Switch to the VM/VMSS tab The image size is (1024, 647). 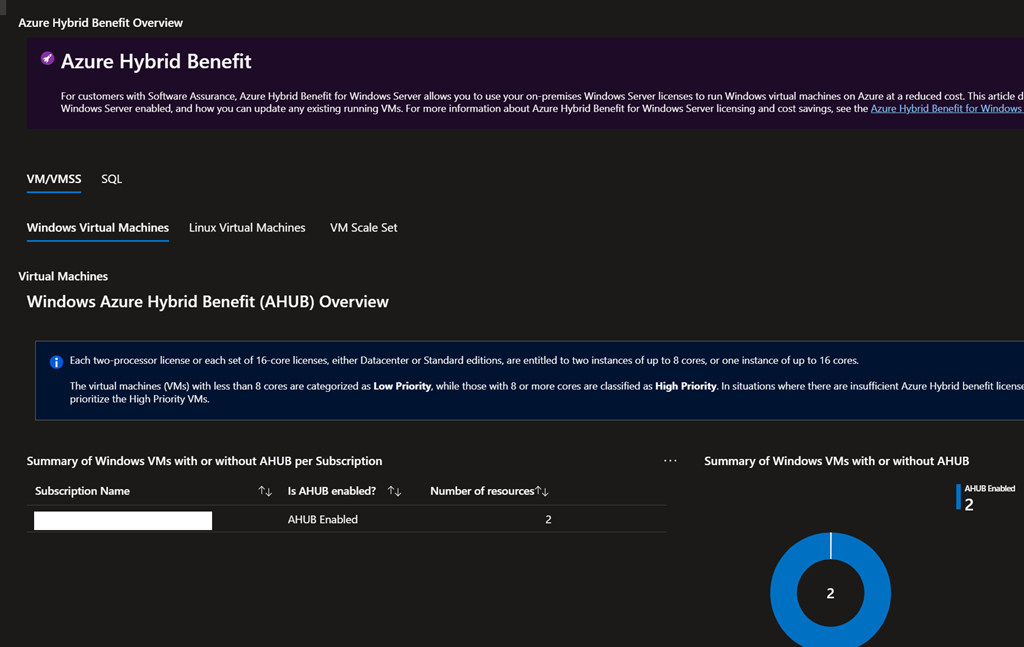(54, 179)
